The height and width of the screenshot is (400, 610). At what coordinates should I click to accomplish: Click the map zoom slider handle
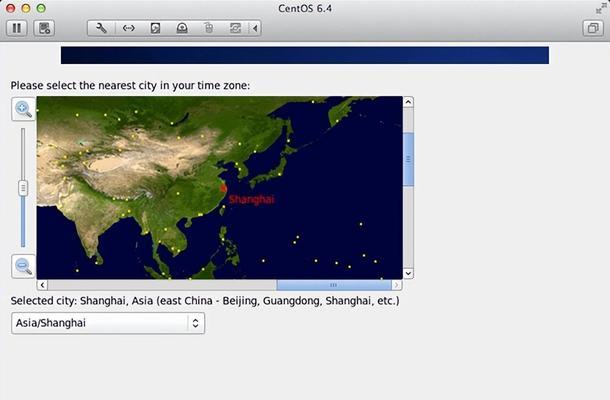[23, 188]
